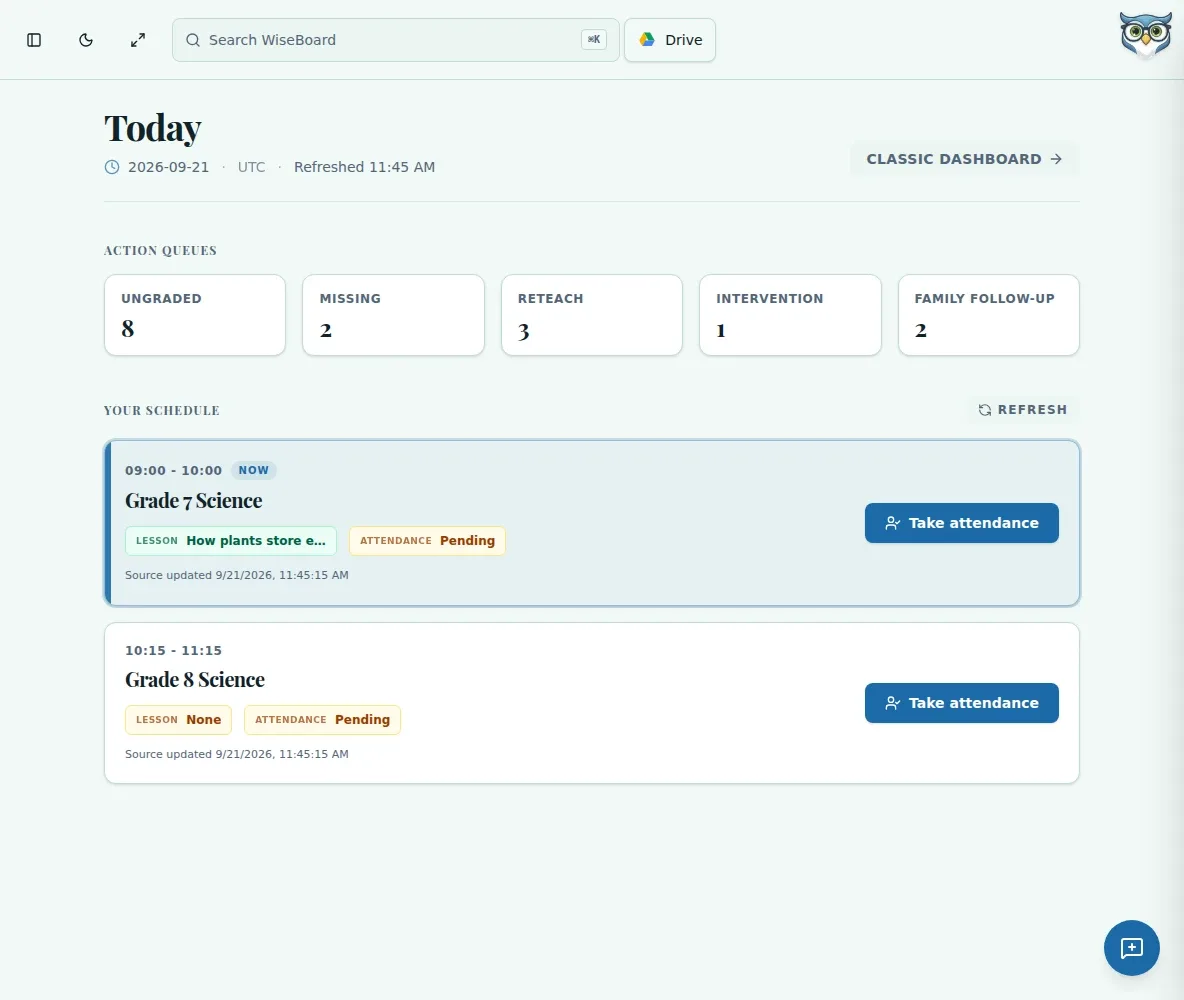Click Grade 7 Science attendance Pending badge
Screen dimensions: 1184x1000
(x=427, y=541)
